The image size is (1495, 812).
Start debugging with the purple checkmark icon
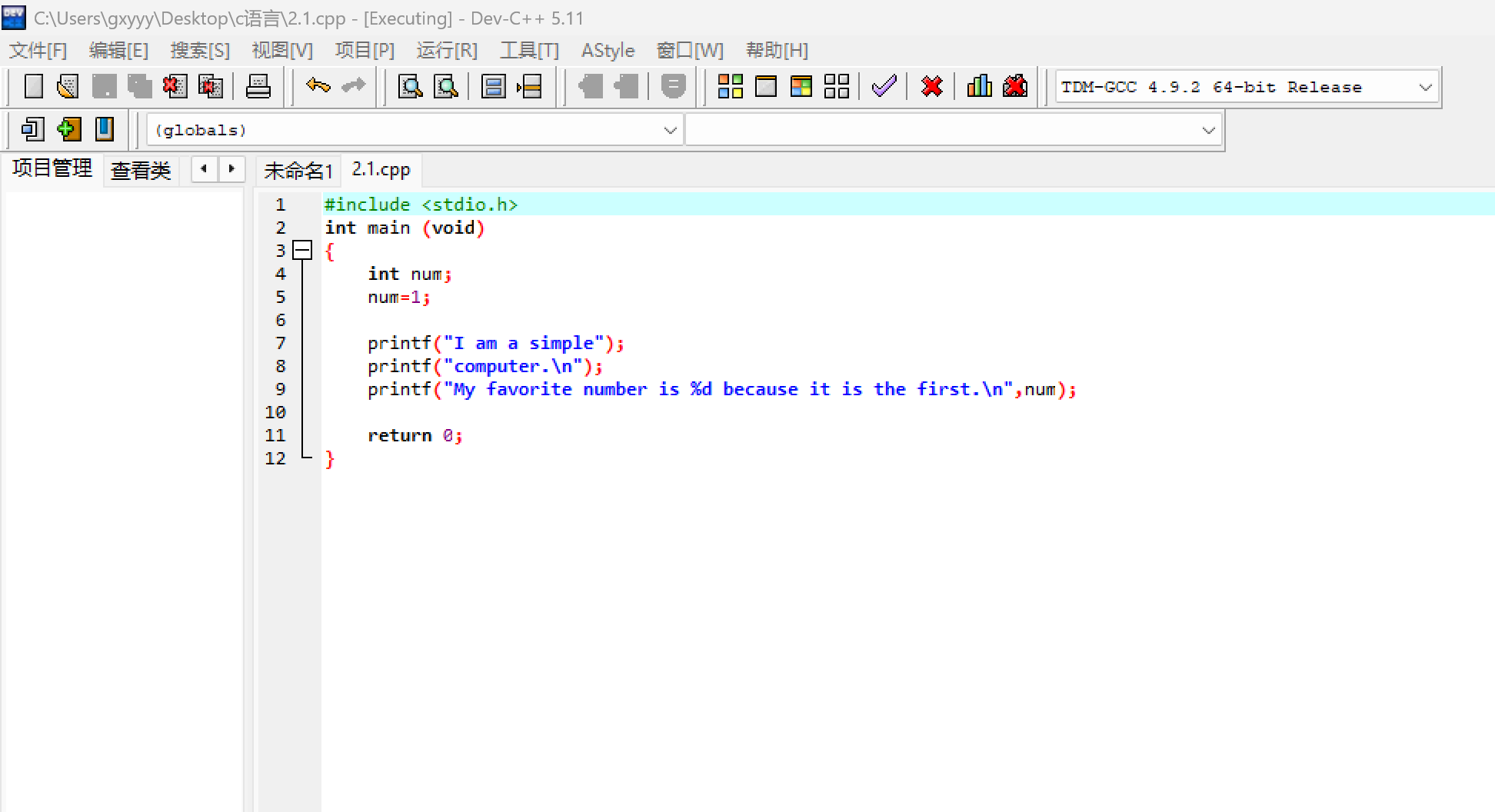pyautogui.click(x=884, y=85)
